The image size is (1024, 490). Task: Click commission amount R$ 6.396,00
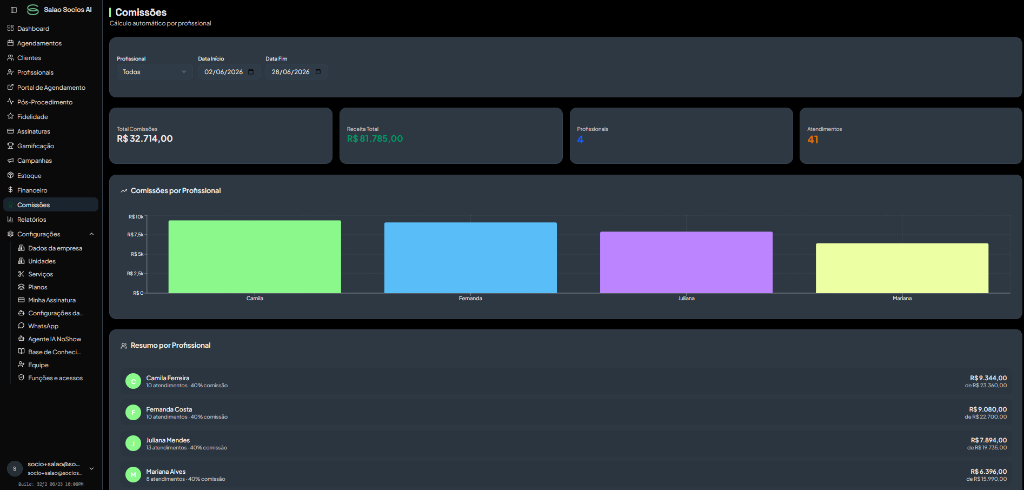click(x=988, y=471)
